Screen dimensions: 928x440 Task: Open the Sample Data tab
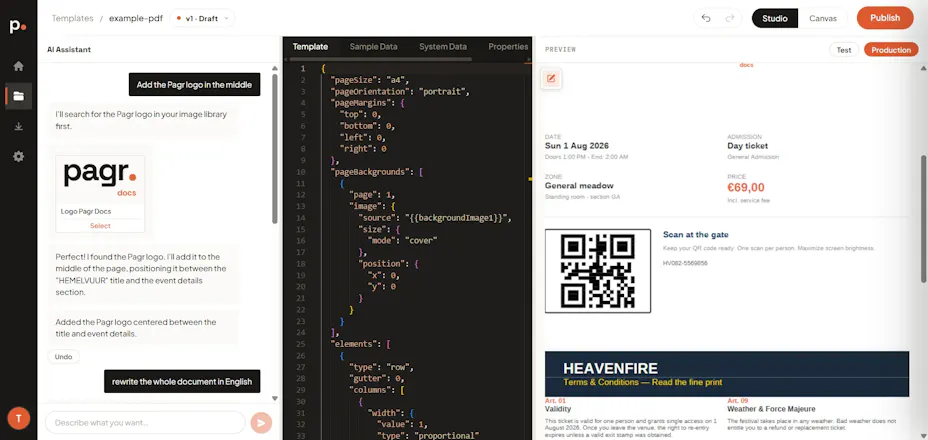[373, 47]
